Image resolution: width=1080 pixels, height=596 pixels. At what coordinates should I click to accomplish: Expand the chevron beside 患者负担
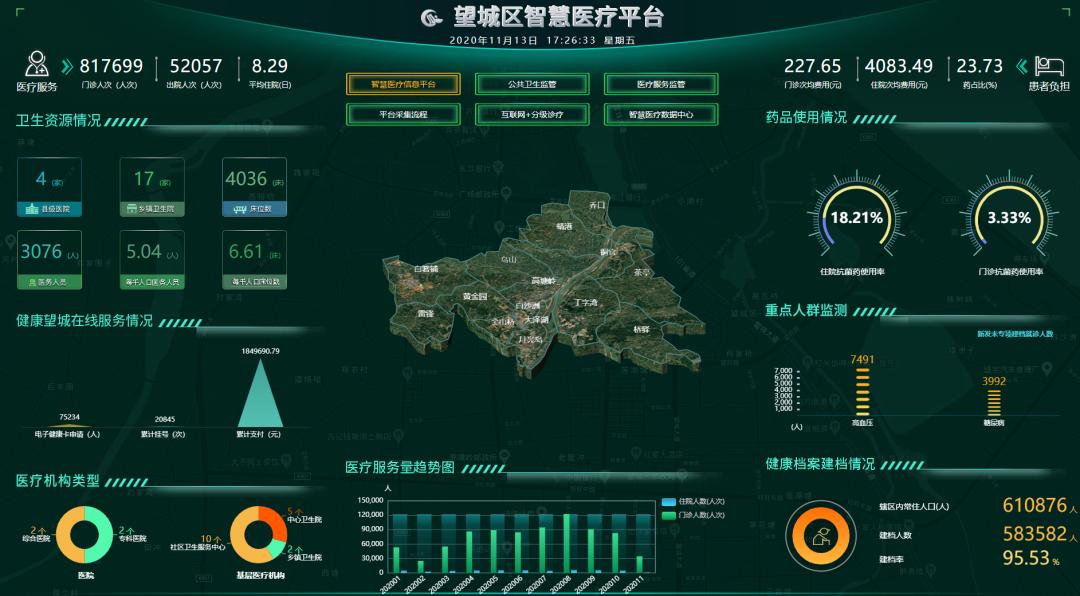[x=1022, y=67]
